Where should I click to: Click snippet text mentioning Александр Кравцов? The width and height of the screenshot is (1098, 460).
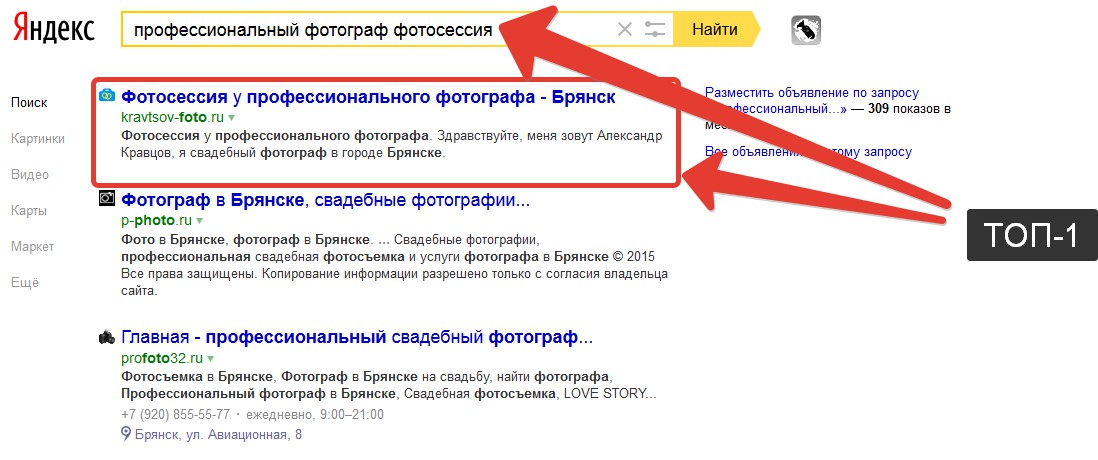tap(391, 144)
